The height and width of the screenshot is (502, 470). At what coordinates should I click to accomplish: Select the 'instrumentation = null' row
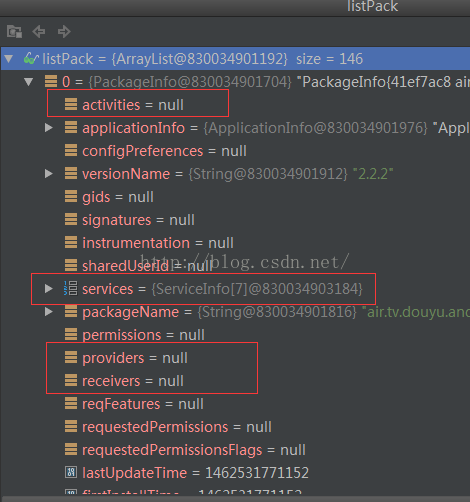[x=158, y=243]
